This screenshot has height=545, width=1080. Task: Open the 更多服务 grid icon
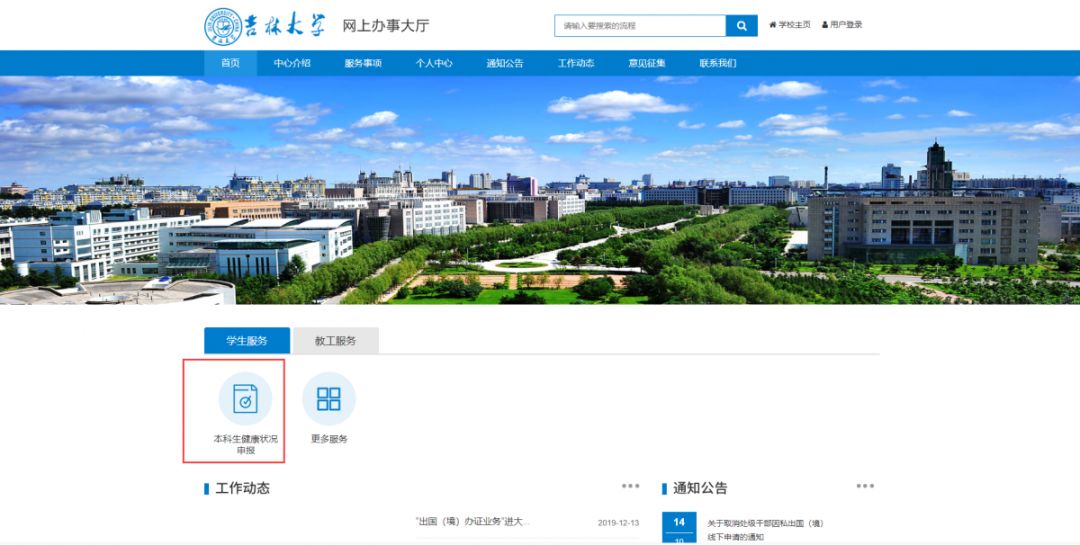tap(329, 399)
